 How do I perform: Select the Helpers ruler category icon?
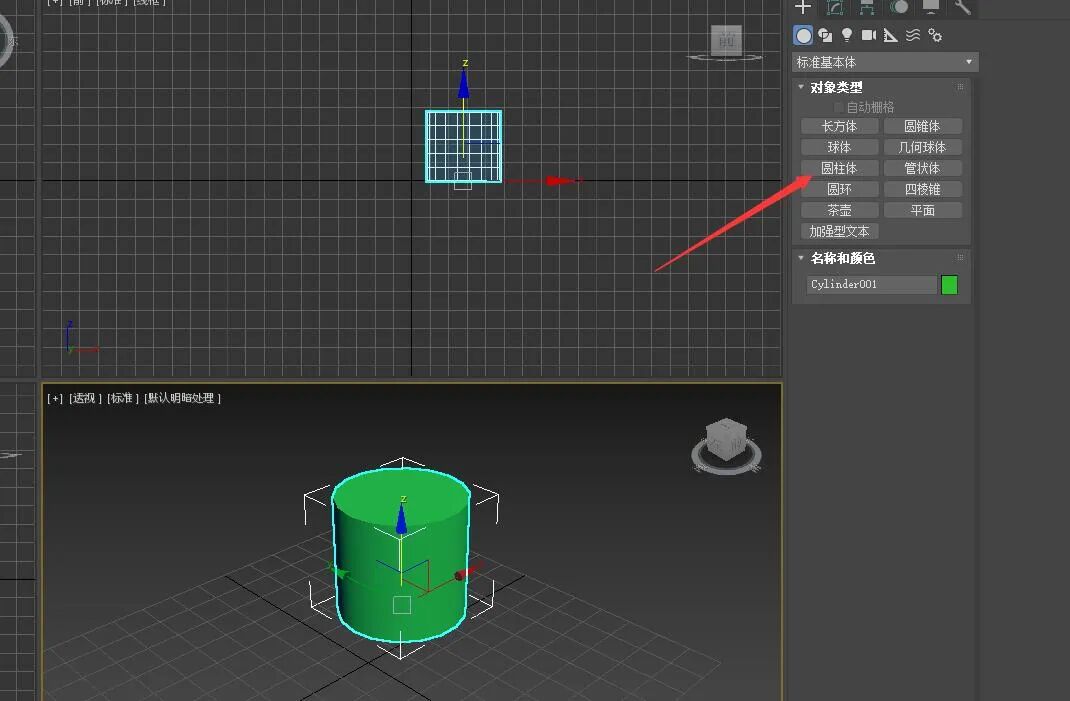point(891,35)
